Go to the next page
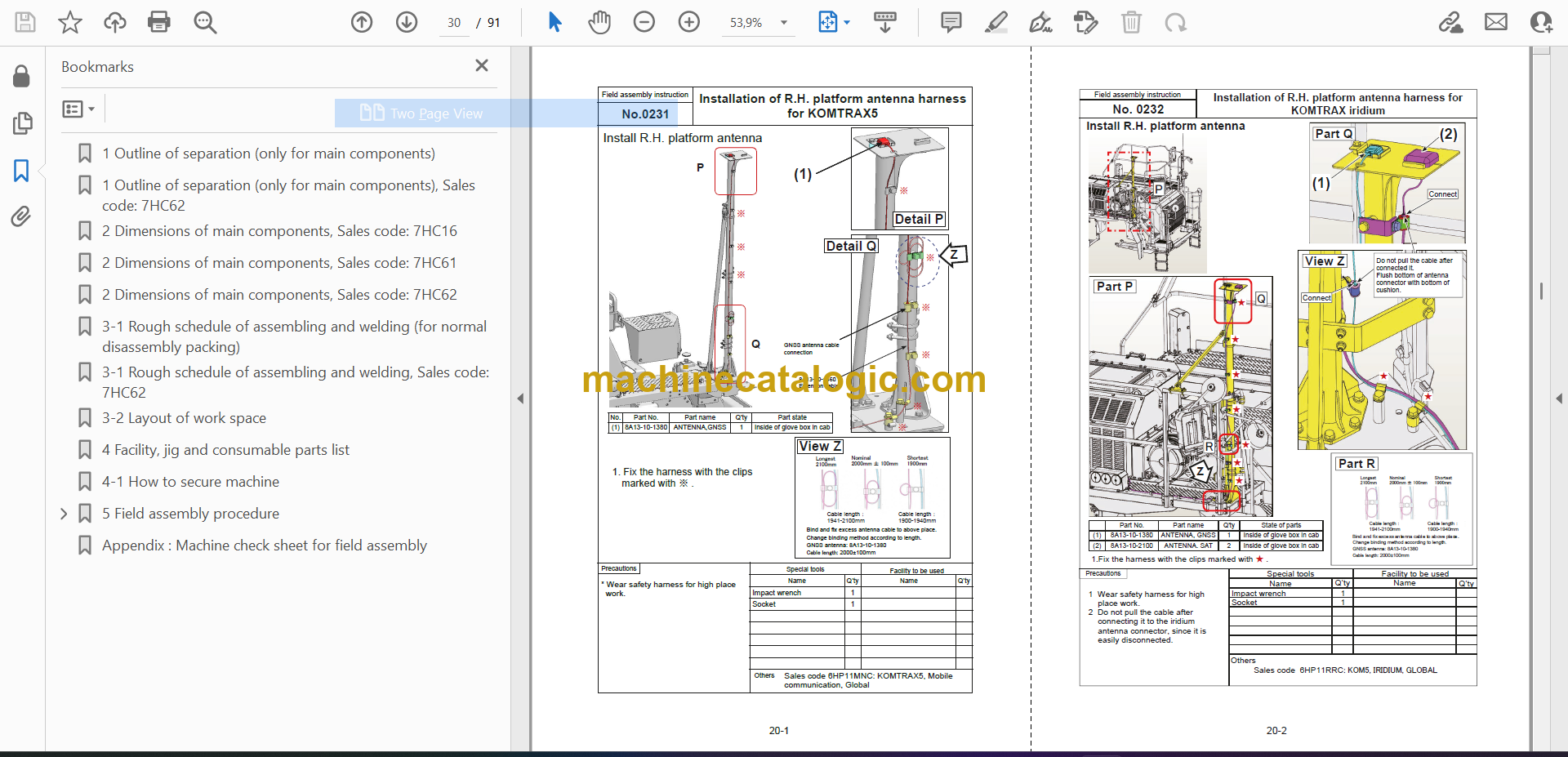 point(407,22)
